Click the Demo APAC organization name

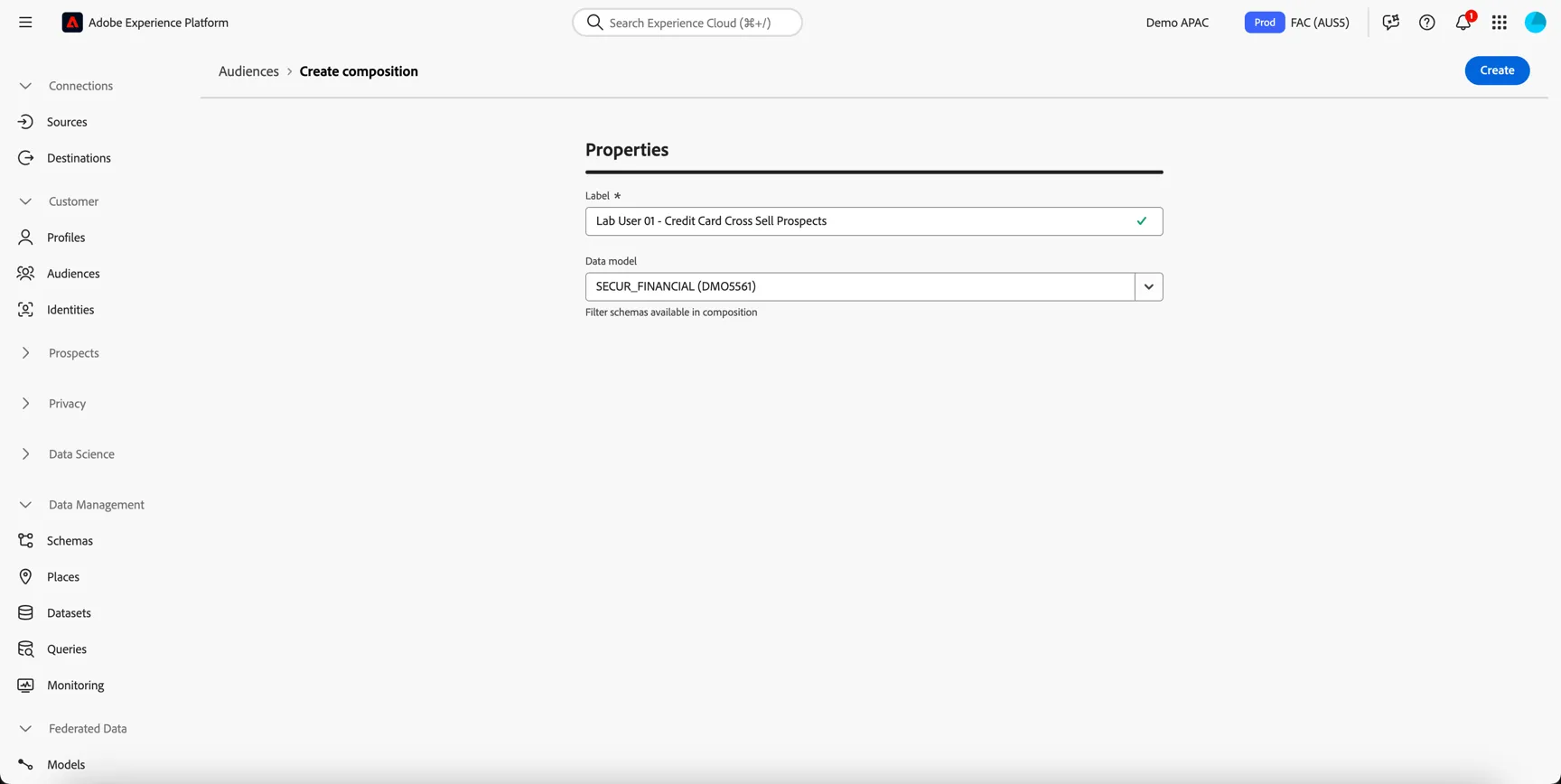coord(1177,23)
